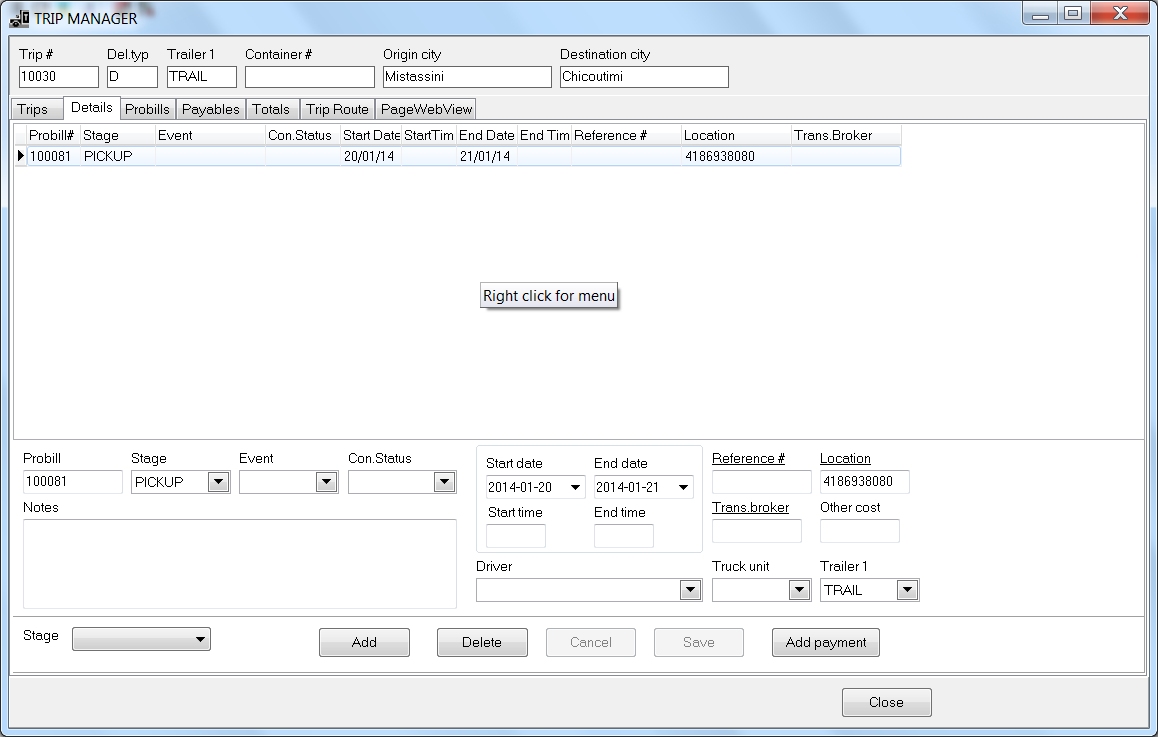Expand the Con.Status dropdown
Image resolution: width=1158 pixels, height=737 pixels.
pyautogui.click(x=444, y=482)
